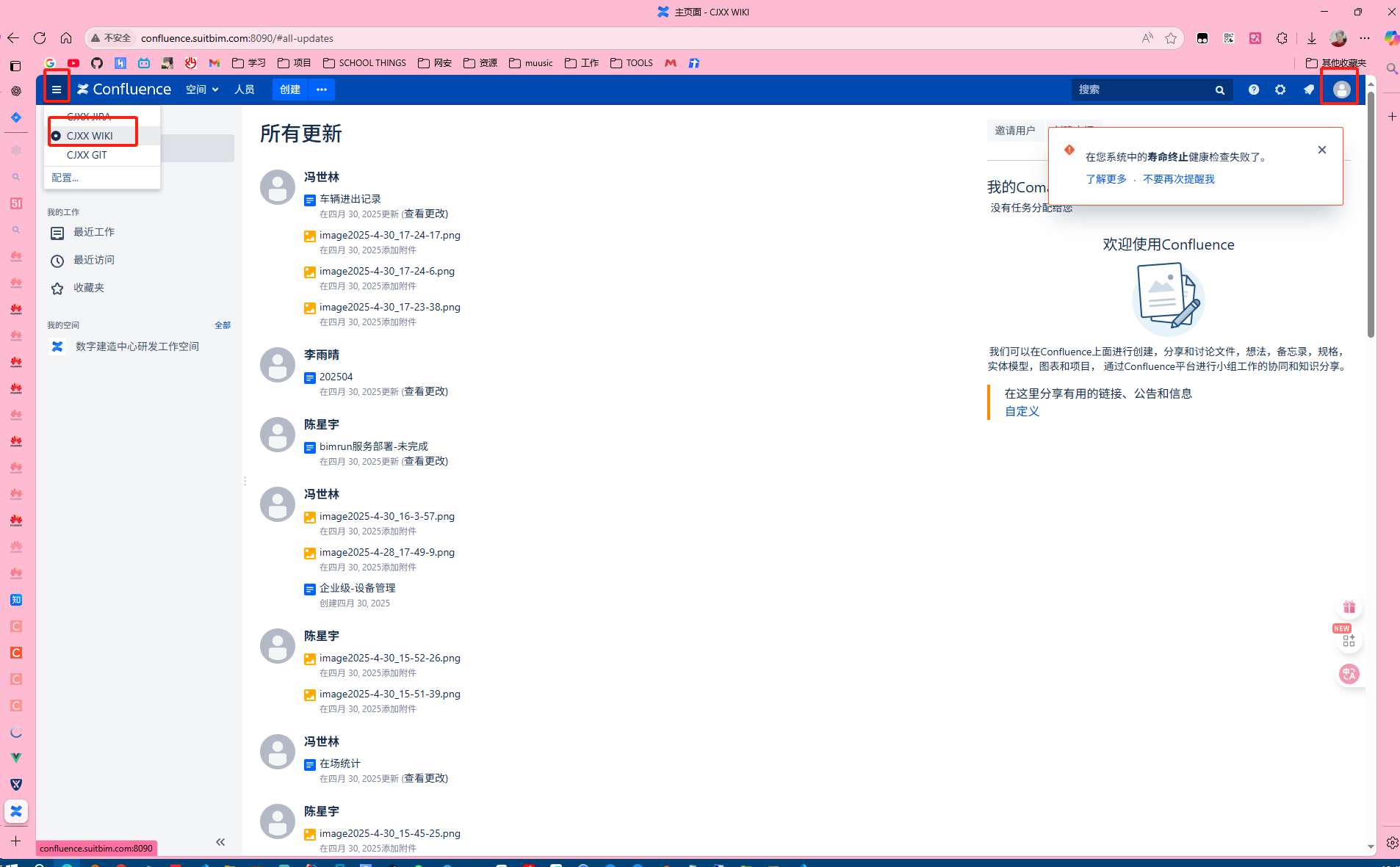The height and width of the screenshot is (867, 1400).
Task: Open the 知 tab in vertical tab bar
Action: [x=16, y=600]
